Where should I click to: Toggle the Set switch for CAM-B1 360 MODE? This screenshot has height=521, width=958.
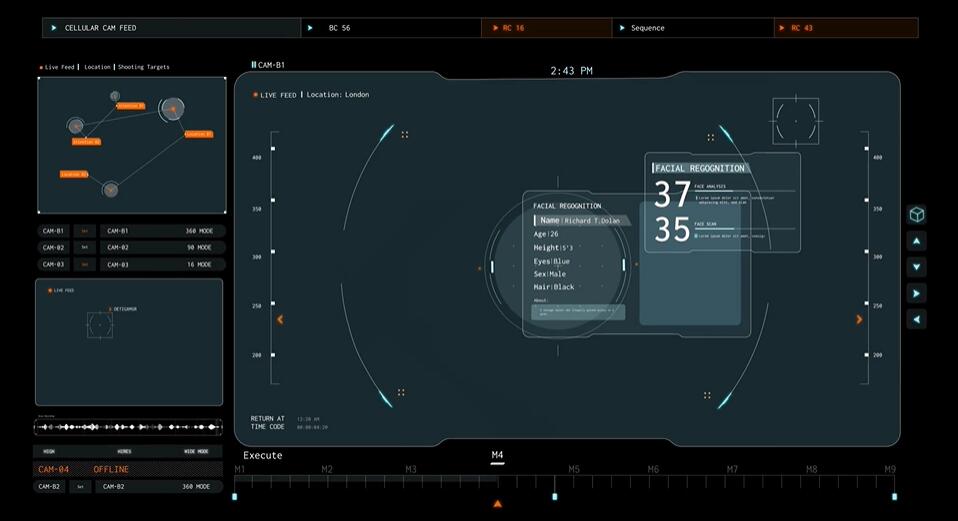[85, 231]
